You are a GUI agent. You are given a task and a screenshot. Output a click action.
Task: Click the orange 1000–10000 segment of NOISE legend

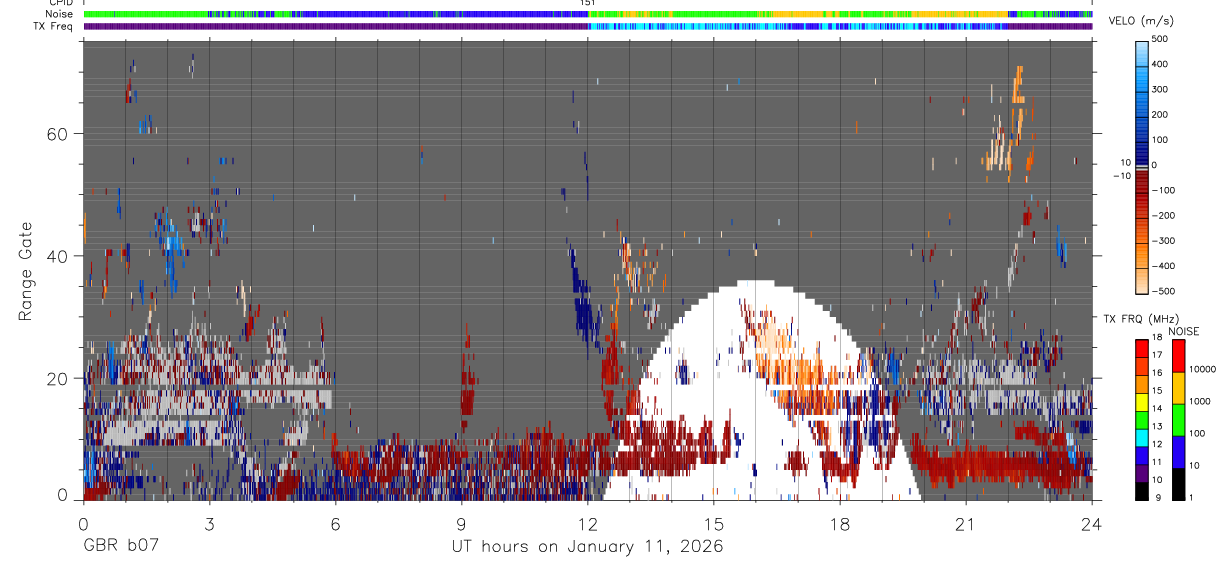tap(1179, 386)
